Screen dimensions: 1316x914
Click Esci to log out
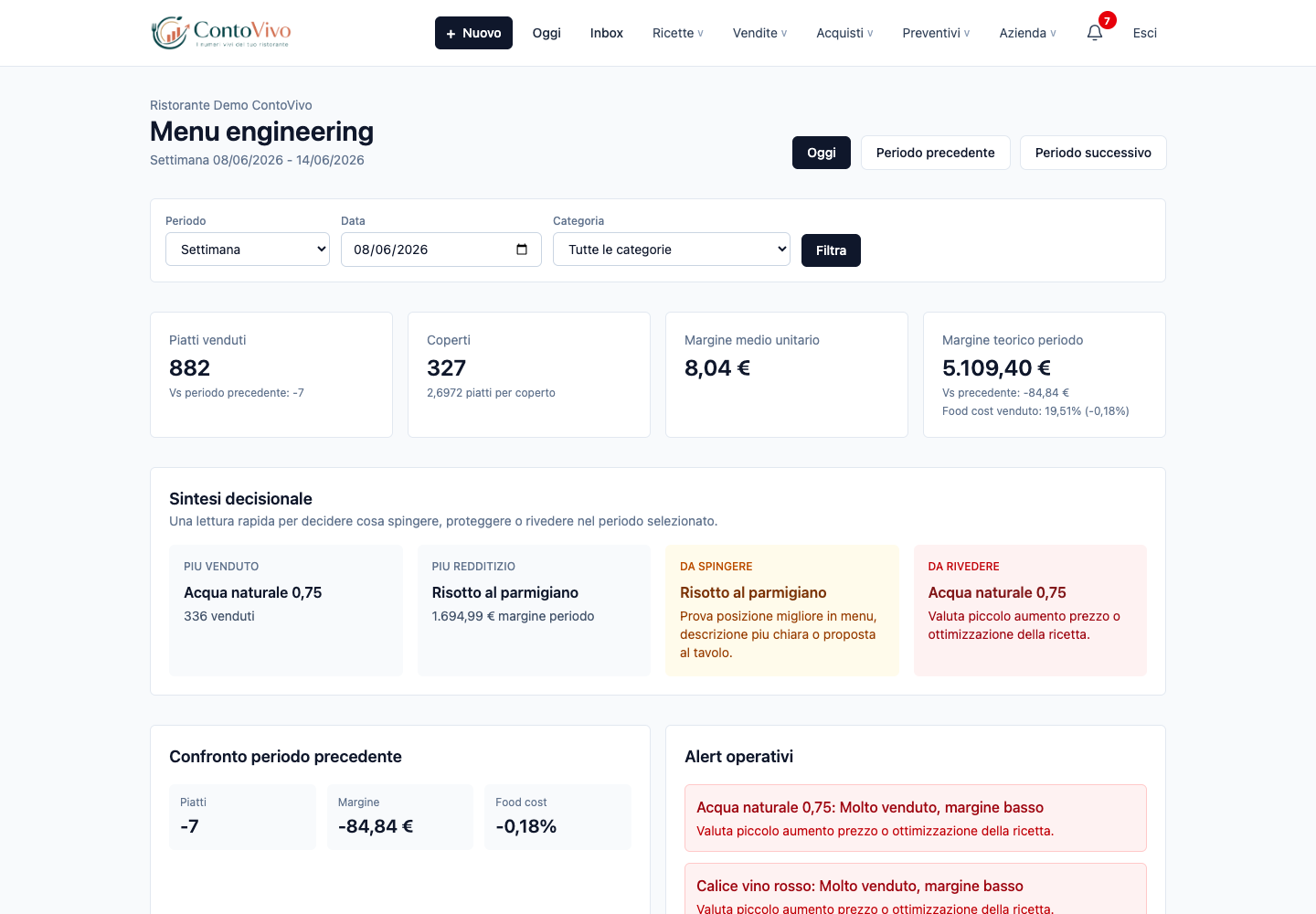coord(1145,33)
